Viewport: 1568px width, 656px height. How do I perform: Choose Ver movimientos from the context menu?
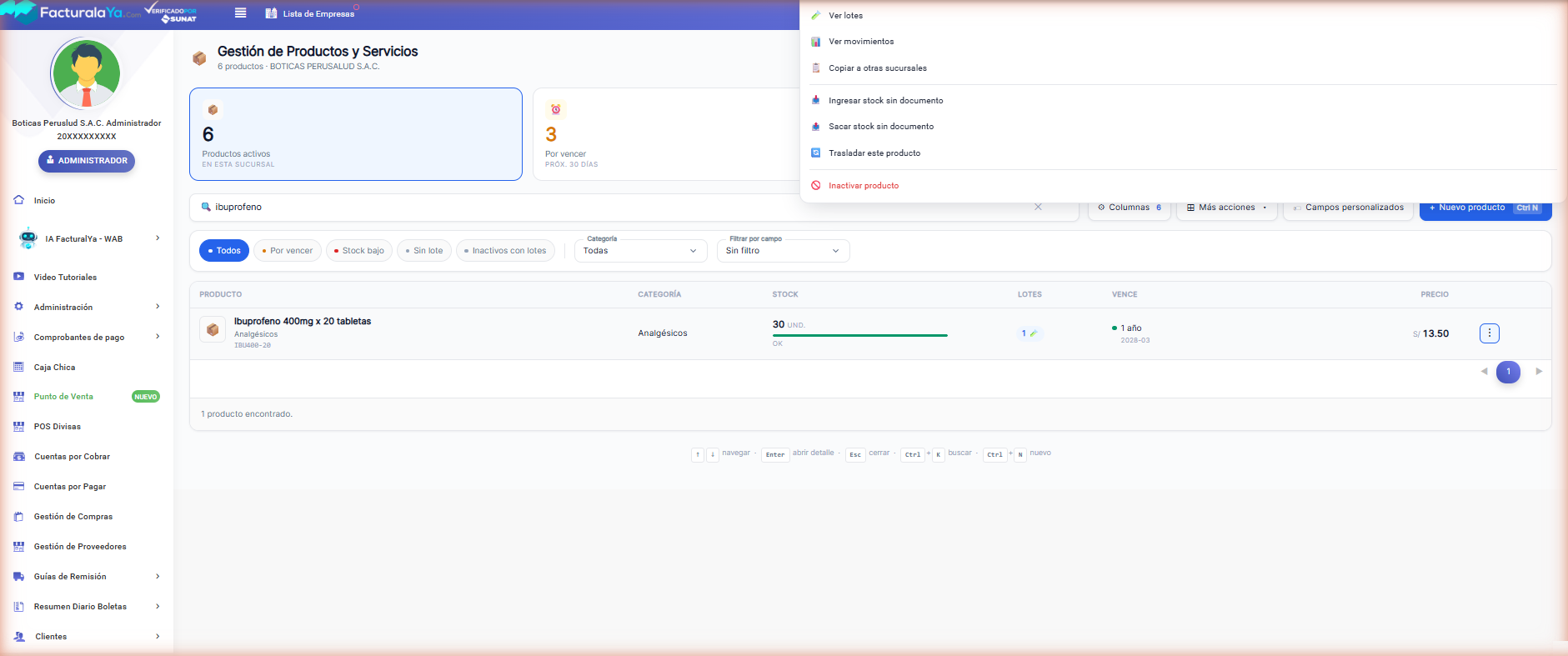click(x=861, y=42)
